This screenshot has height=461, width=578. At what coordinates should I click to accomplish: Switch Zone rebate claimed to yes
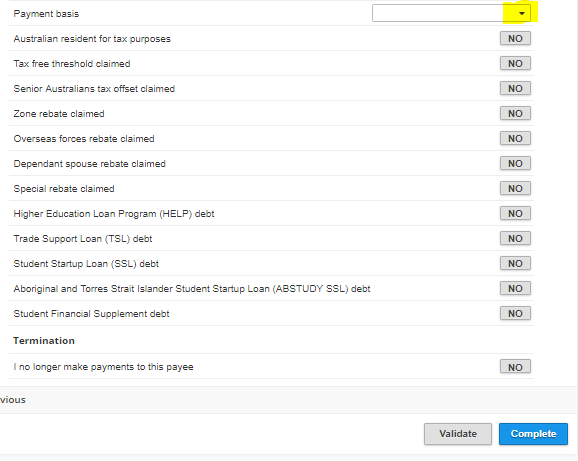click(515, 113)
